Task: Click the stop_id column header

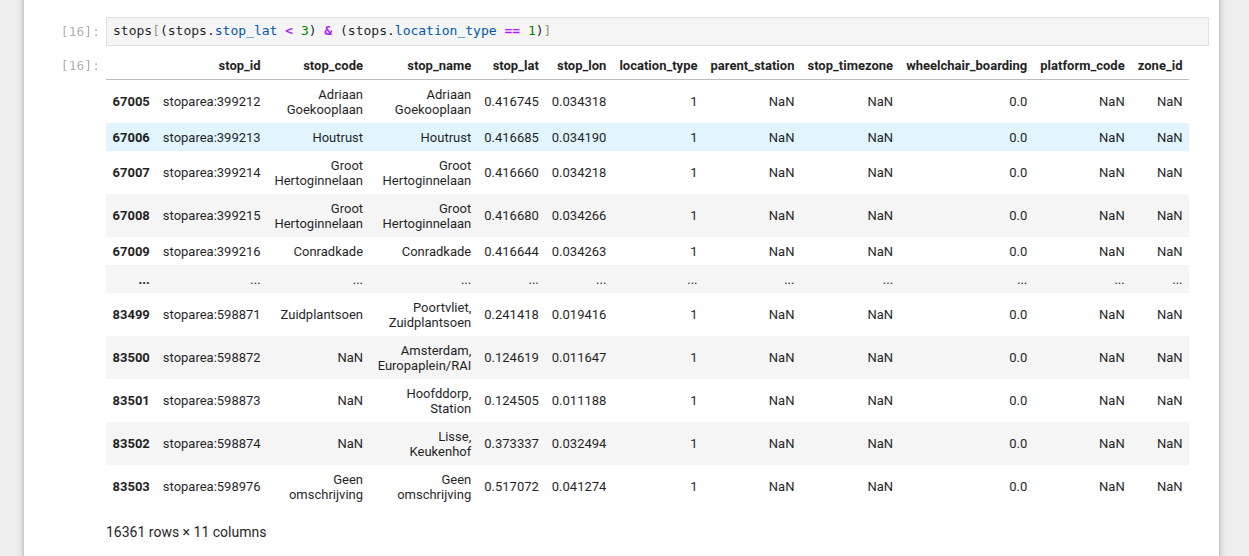Action: coord(239,66)
